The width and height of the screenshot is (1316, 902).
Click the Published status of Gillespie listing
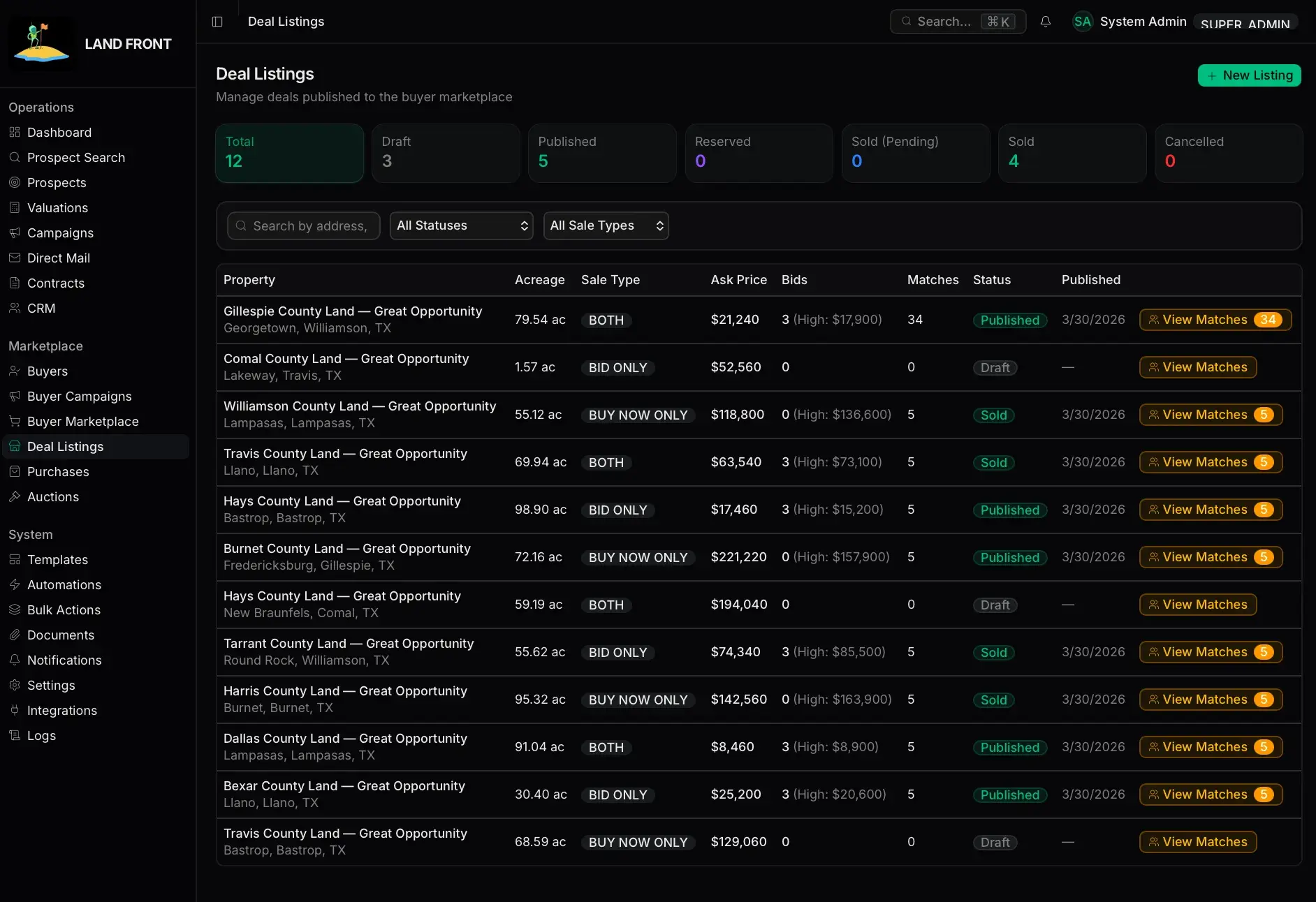click(x=1010, y=320)
